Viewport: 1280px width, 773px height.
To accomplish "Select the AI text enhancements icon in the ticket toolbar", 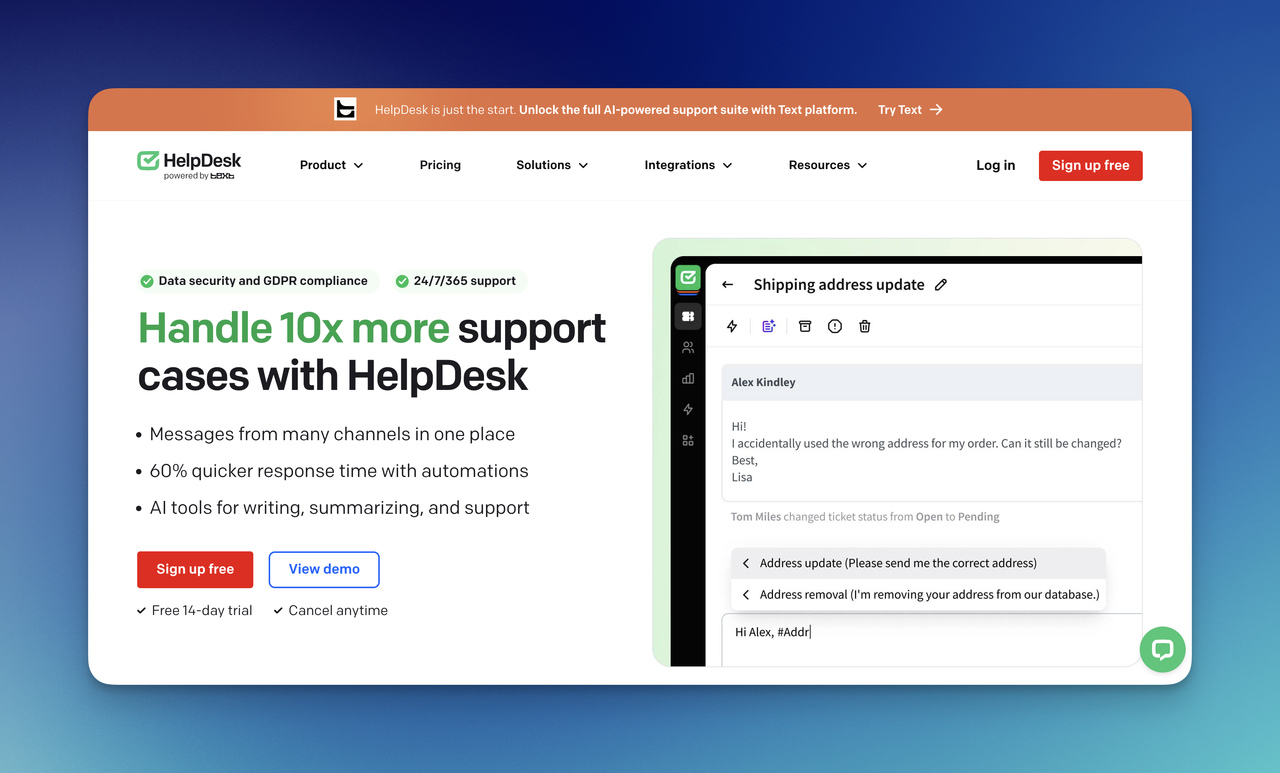I will [x=768, y=325].
